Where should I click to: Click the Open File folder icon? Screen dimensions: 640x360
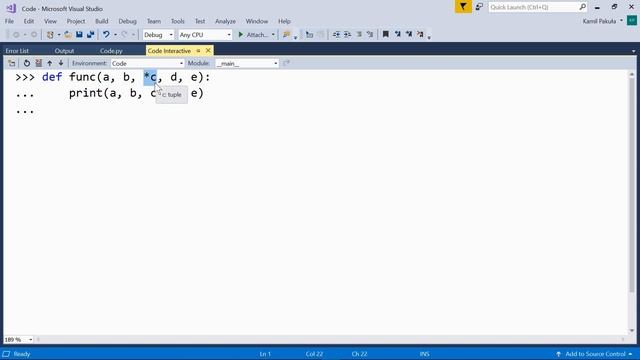tap(68, 35)
